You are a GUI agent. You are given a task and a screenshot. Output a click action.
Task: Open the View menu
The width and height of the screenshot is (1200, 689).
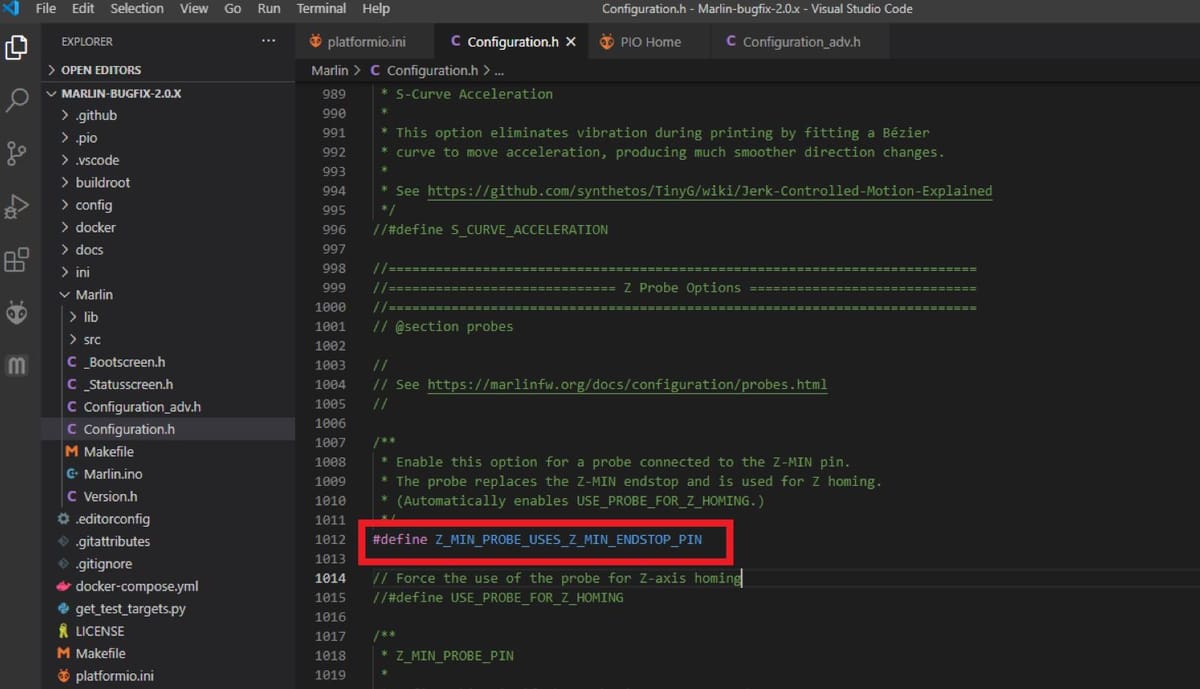point(194,9)
